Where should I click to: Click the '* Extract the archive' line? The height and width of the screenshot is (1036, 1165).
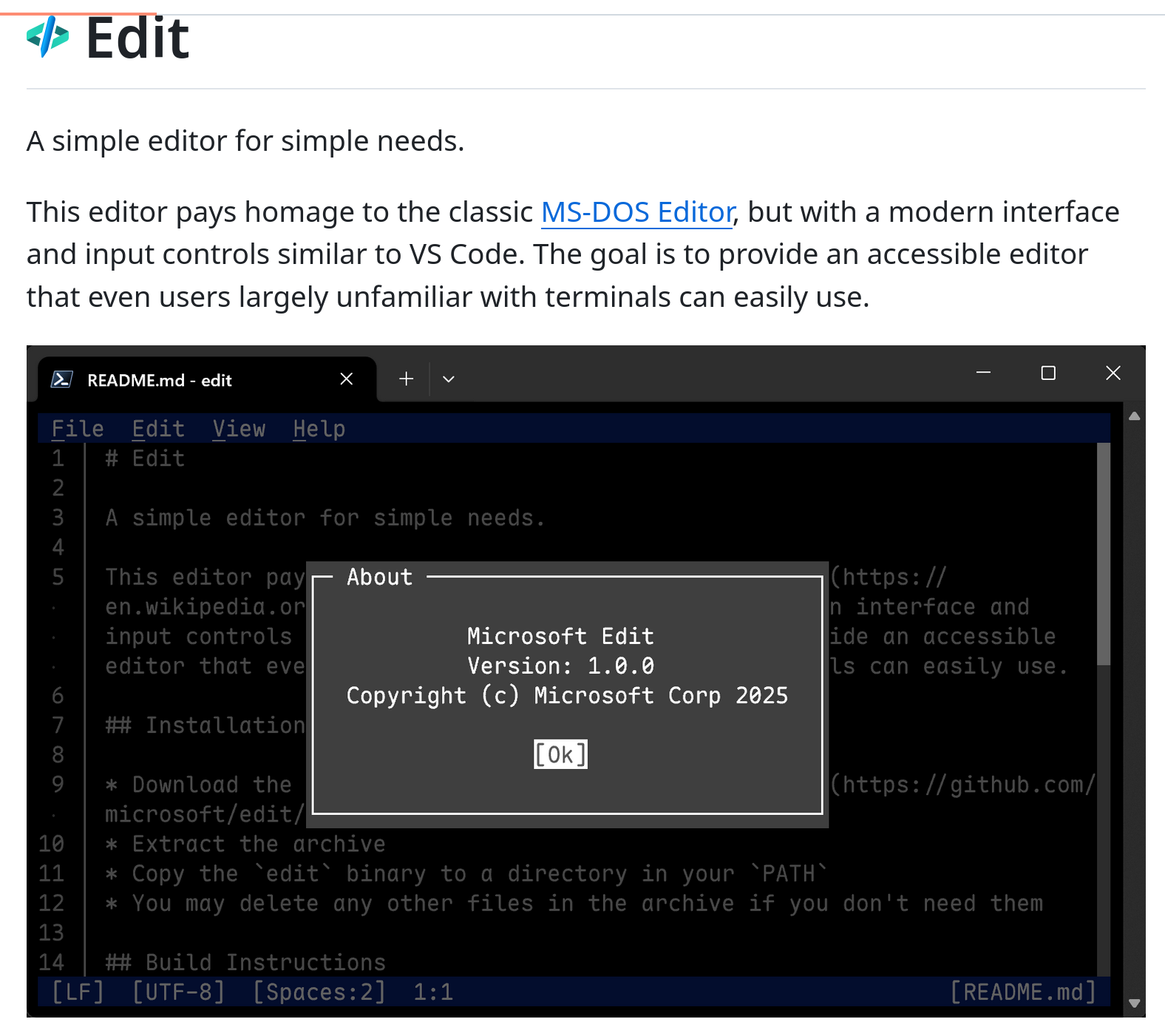click(x=245, y=844)
